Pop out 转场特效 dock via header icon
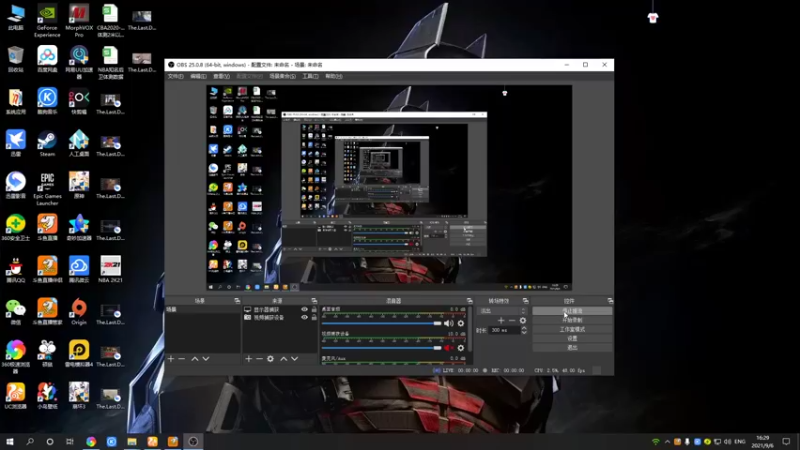 point(525,301)
